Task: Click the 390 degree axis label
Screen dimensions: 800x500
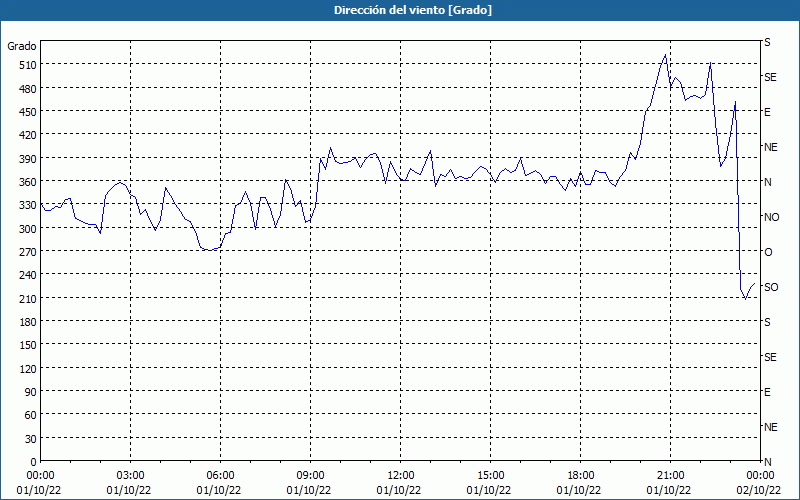Action: click(x=28, y=159)
